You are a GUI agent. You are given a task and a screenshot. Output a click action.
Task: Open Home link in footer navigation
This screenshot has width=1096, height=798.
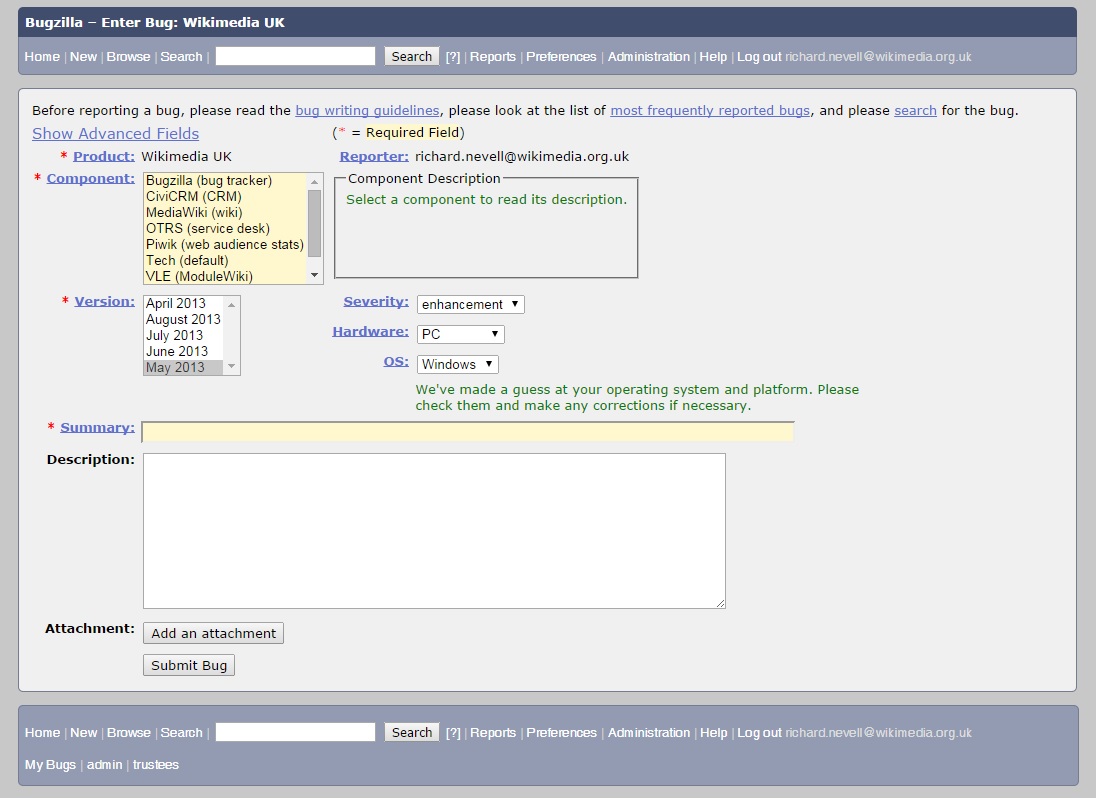(x=42, y=732)
